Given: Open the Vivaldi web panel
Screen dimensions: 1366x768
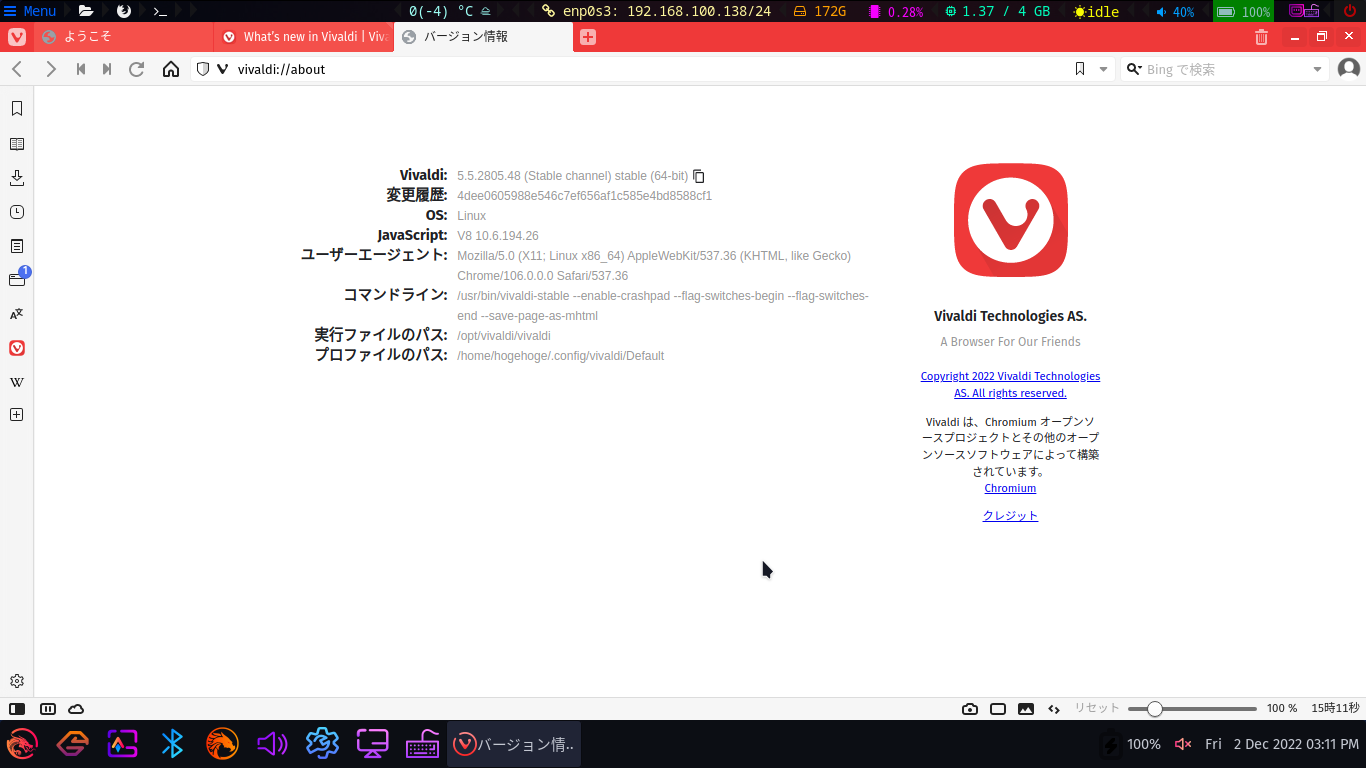Looking at the screenshot, I should coord(17,348).
